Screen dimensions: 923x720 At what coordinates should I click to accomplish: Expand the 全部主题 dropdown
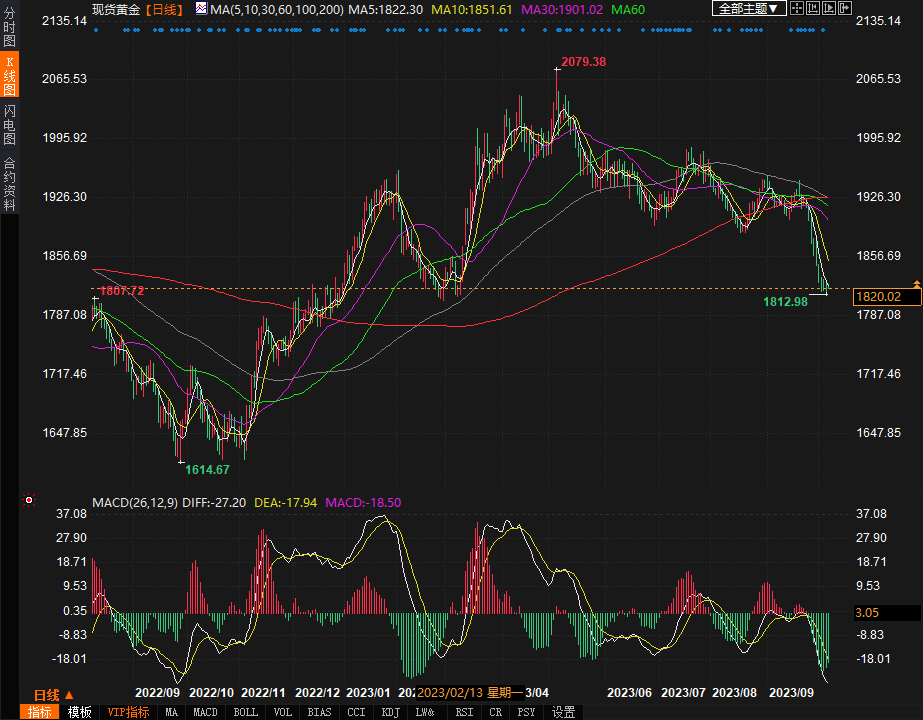coord(749,9)
